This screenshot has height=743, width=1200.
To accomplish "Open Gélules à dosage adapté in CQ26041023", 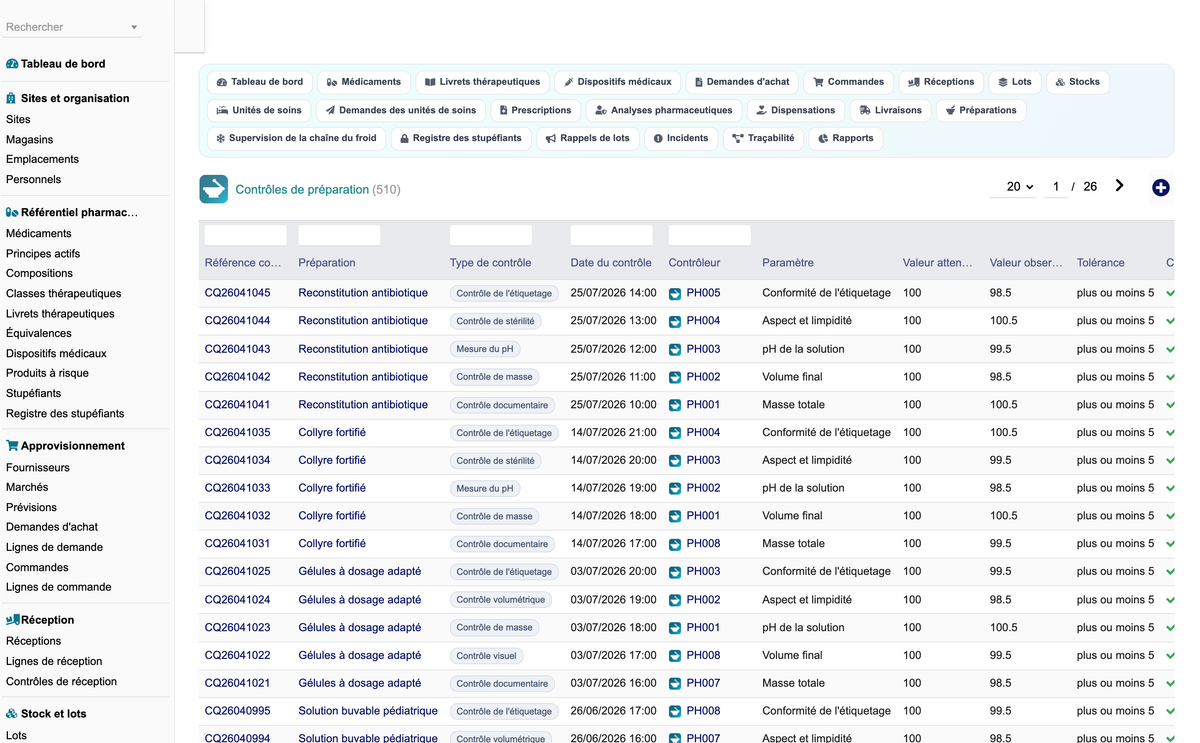I will [360, 628].
